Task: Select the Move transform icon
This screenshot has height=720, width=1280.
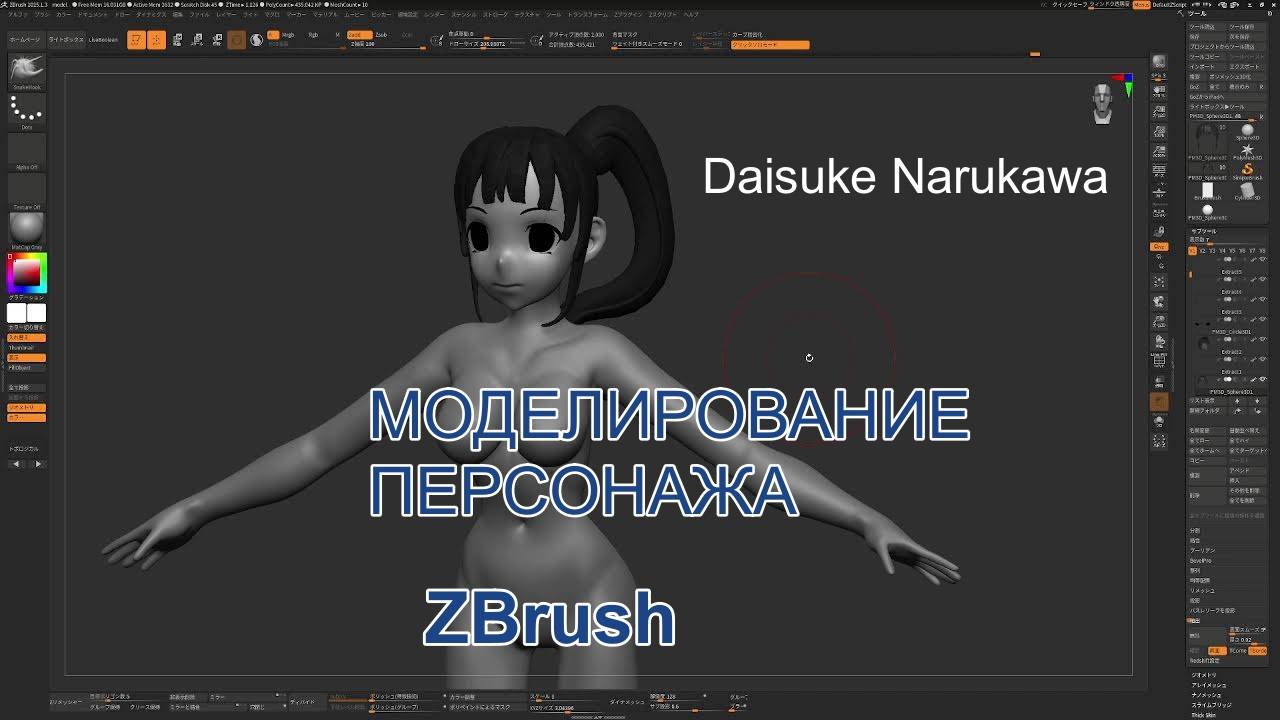Action: pyautogui.click(x=177, y=40)
